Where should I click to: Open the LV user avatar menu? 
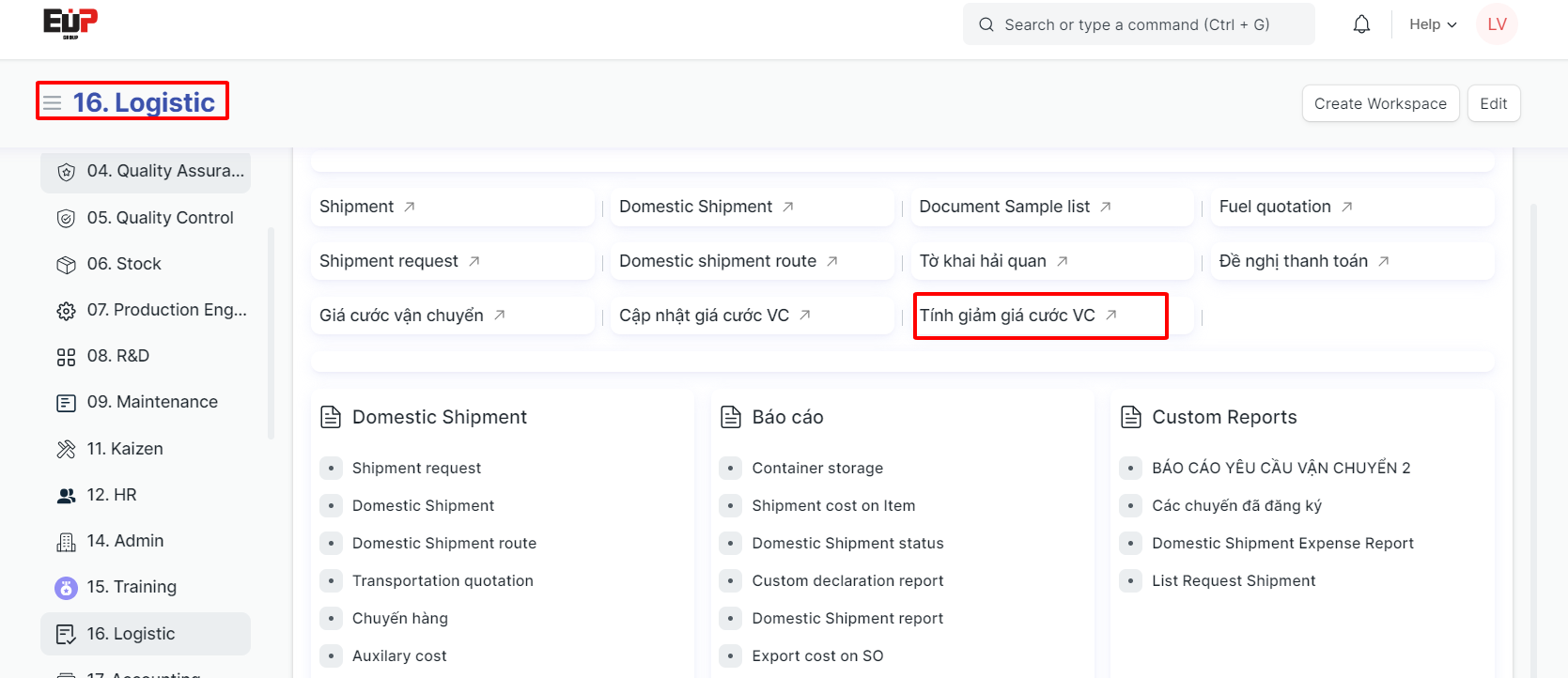tap(1497, 24)
